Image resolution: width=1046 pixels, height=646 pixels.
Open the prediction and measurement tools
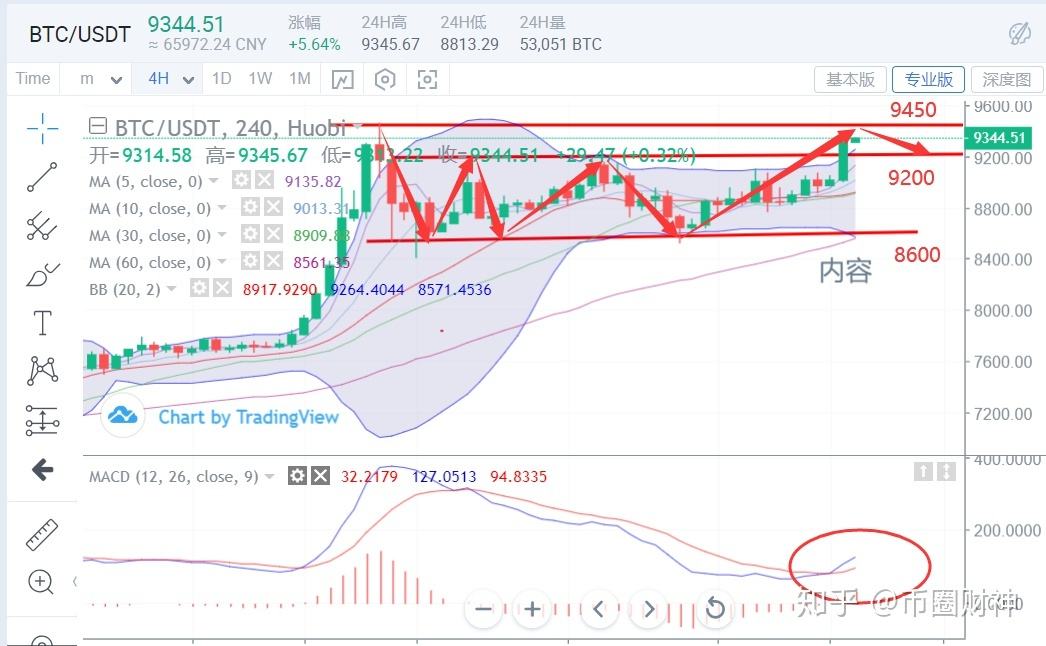coord(42,420)
